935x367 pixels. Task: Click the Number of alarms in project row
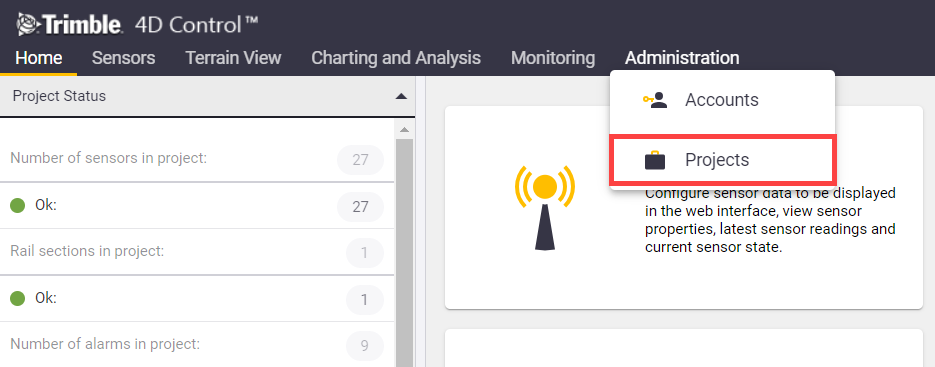point(197,344)
